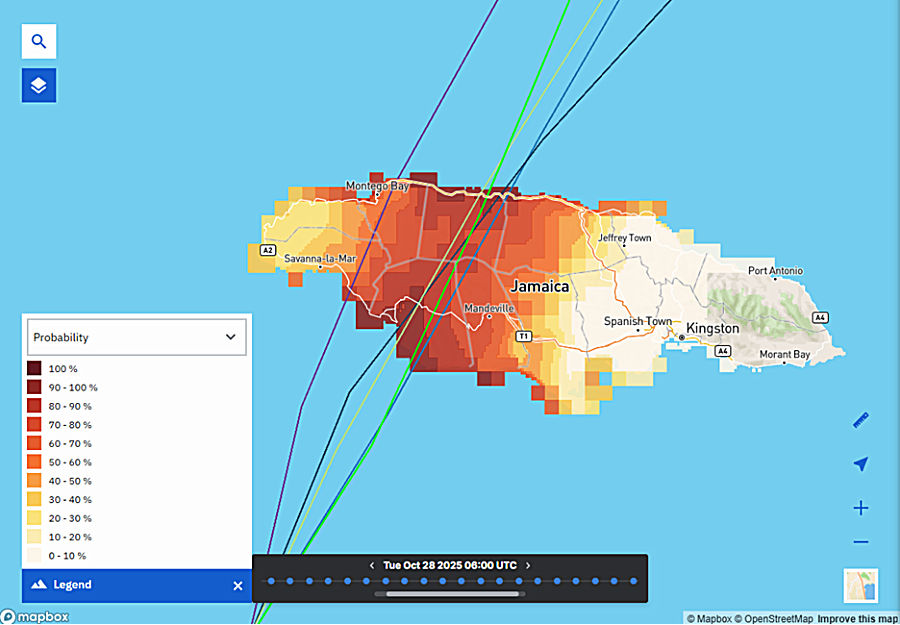Image resolution: width=900 pixels, height=625 pixels.
Task: Select the ruler measurement tool
Action: point(860,419)
